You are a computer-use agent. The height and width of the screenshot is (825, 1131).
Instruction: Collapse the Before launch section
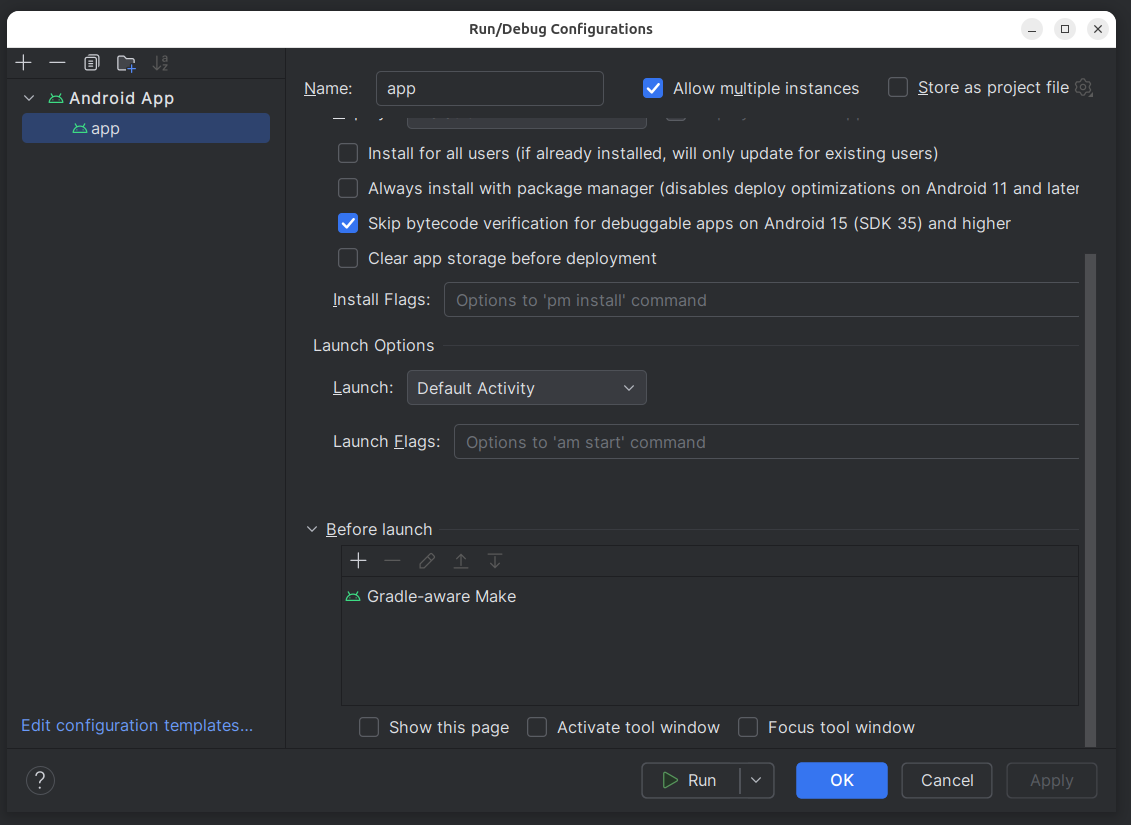313,530
